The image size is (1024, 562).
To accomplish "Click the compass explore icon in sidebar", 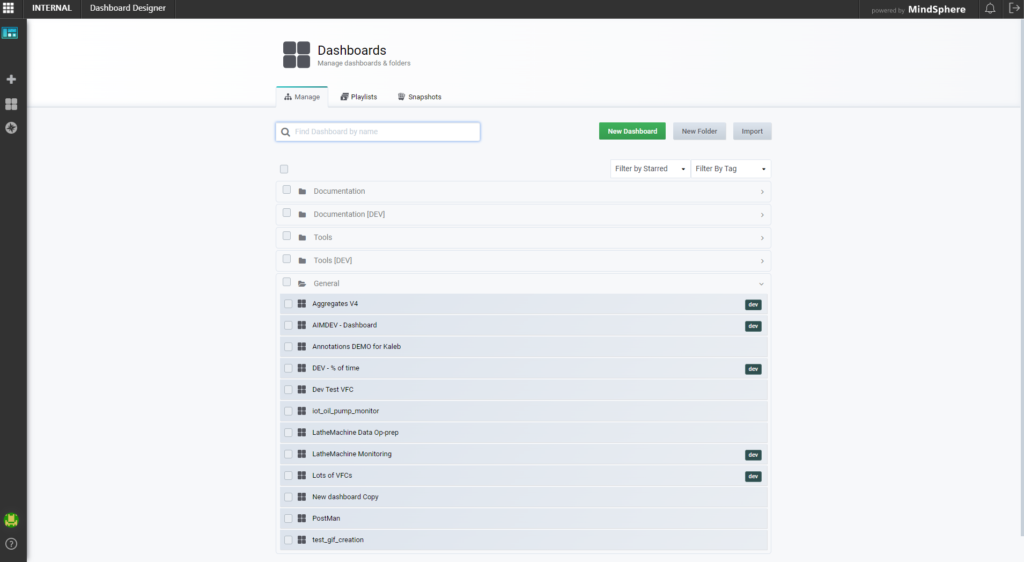I will click(x=11, y=128).
